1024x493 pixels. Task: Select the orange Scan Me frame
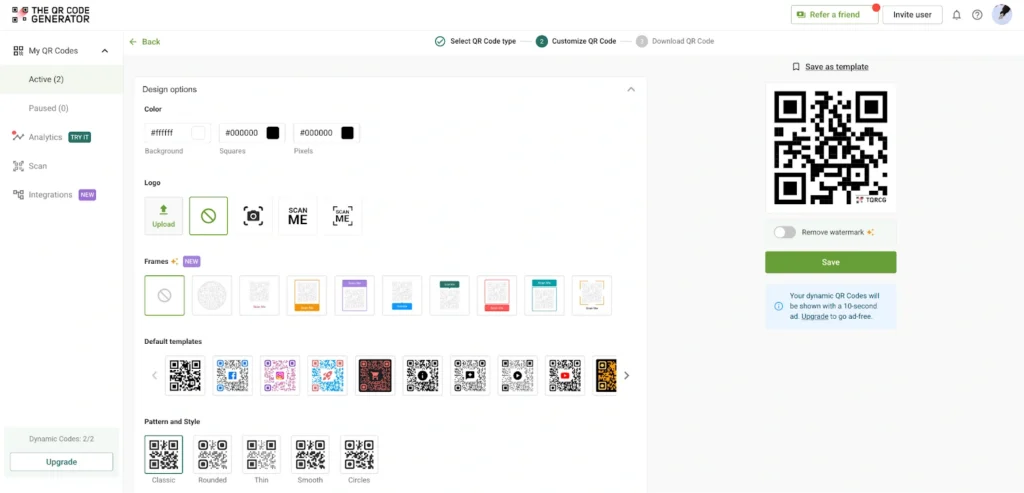click(307, 295)
